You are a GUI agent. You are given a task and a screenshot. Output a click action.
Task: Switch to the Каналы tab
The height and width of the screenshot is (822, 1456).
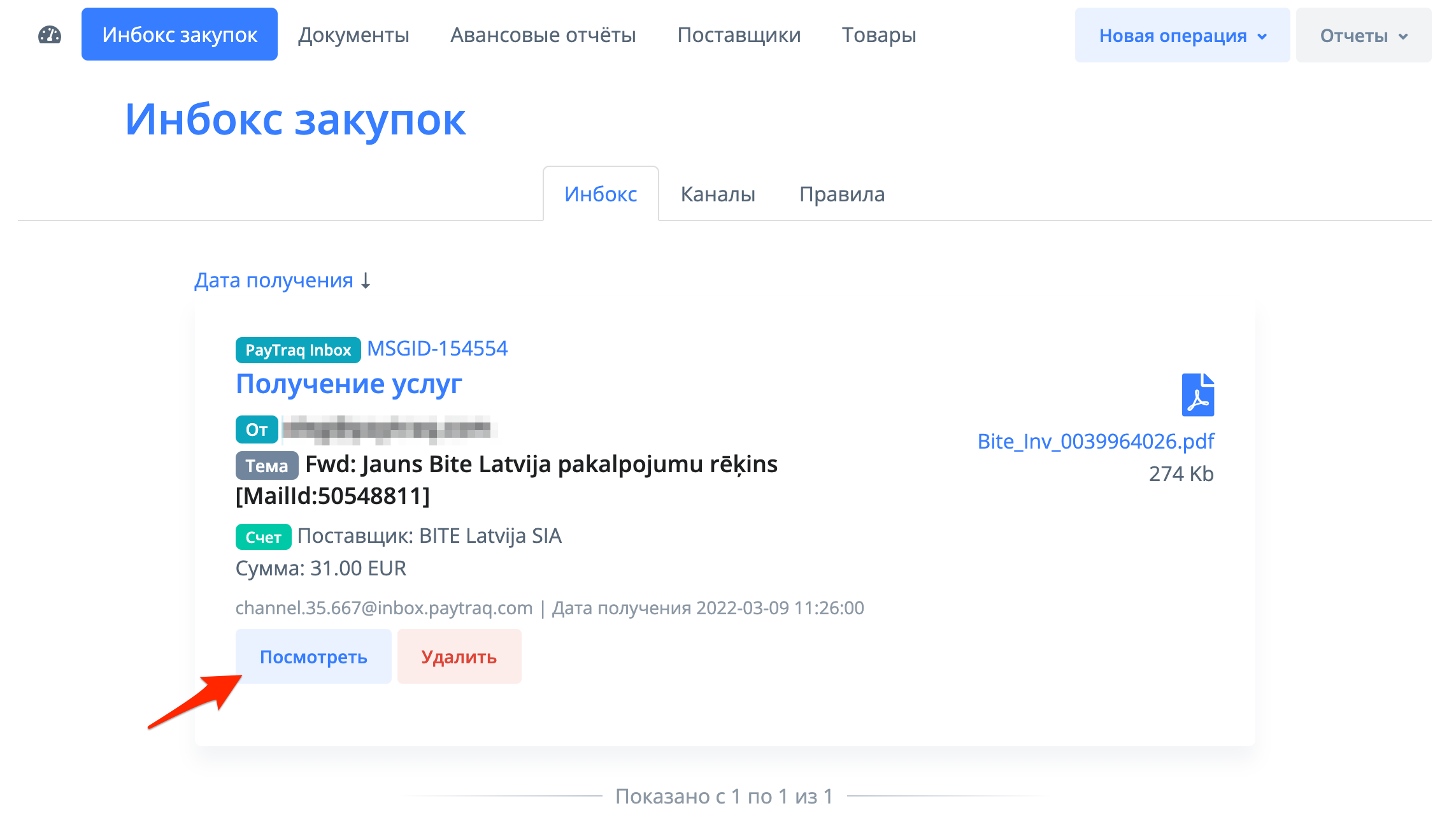tap(718, 194)
